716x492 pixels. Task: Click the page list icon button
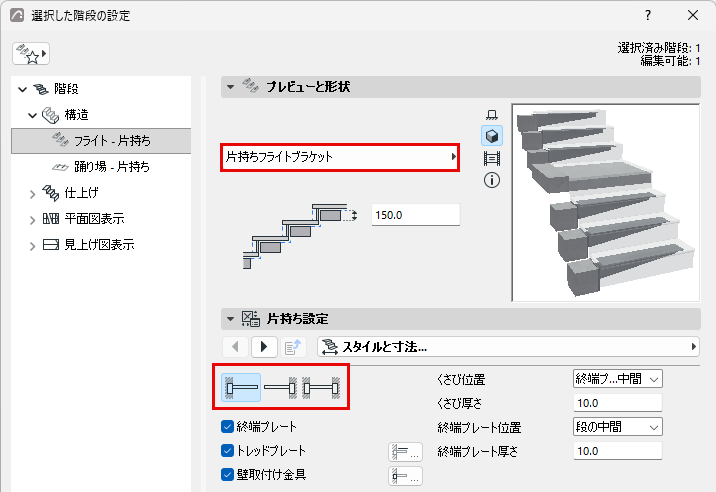tap(293, 347)
